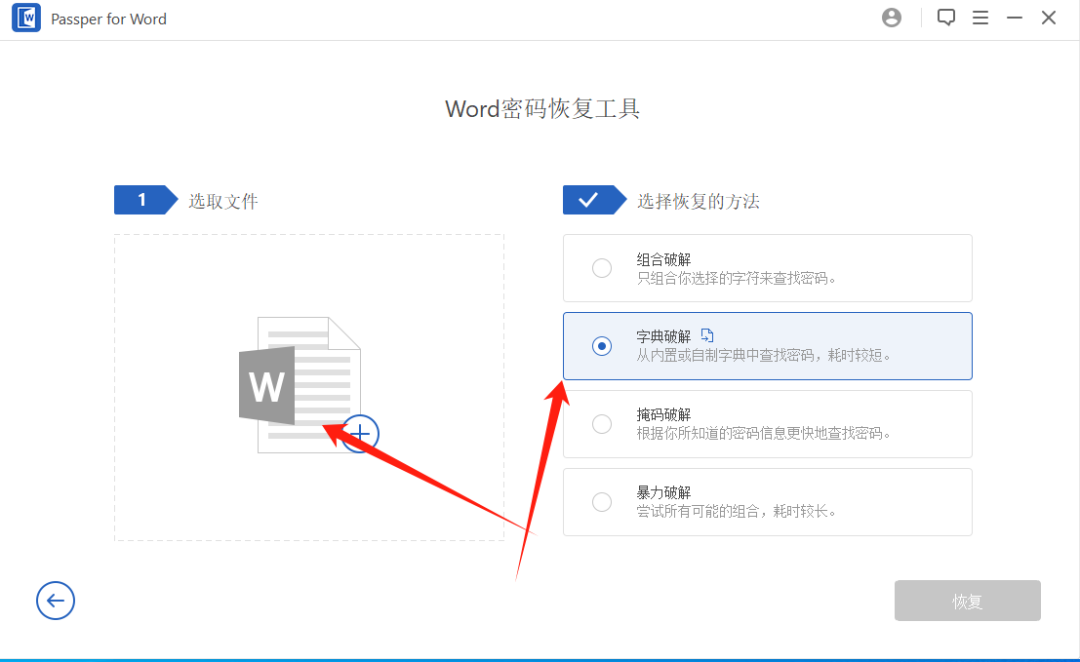This screenshot has width=1080, height=662.
Task: Click the checkmark badge for 选择恢复的方法
Action: pos(594,200)
